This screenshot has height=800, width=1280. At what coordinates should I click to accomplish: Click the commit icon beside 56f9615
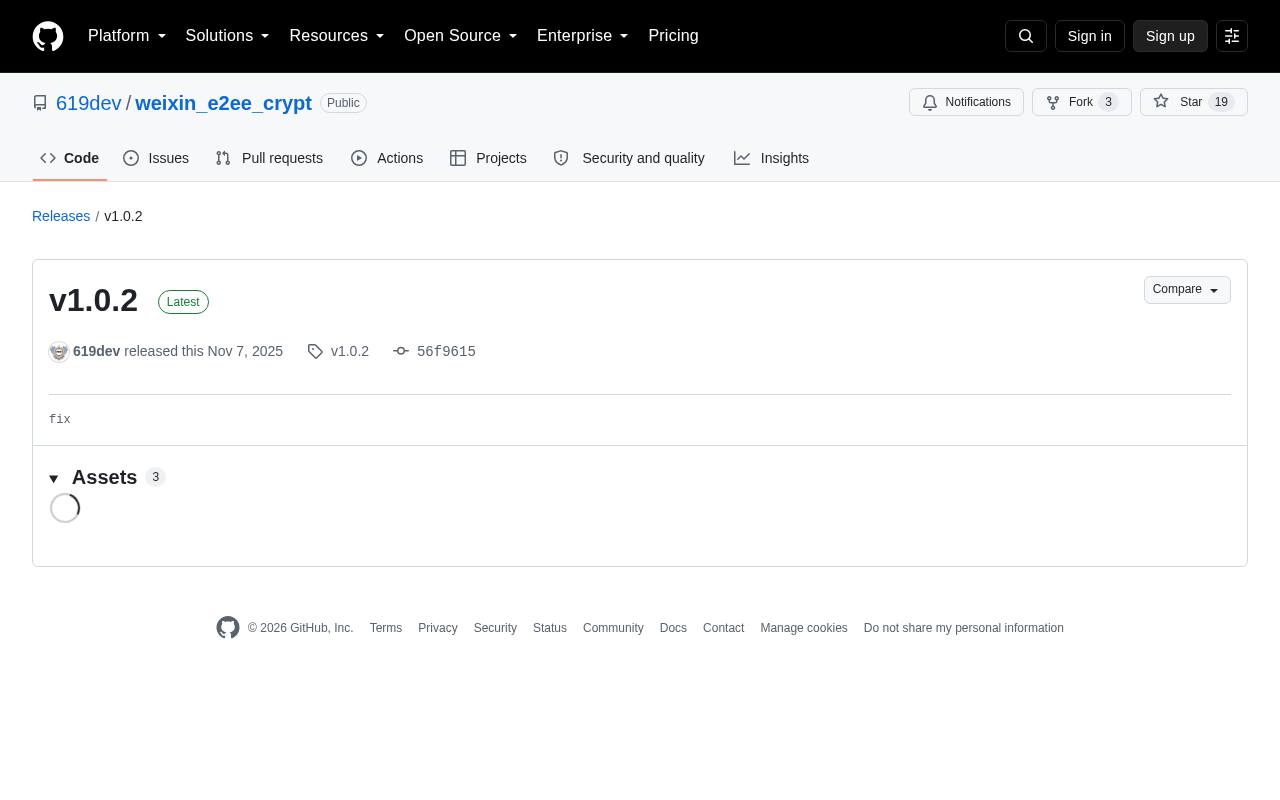pos(401,351)
